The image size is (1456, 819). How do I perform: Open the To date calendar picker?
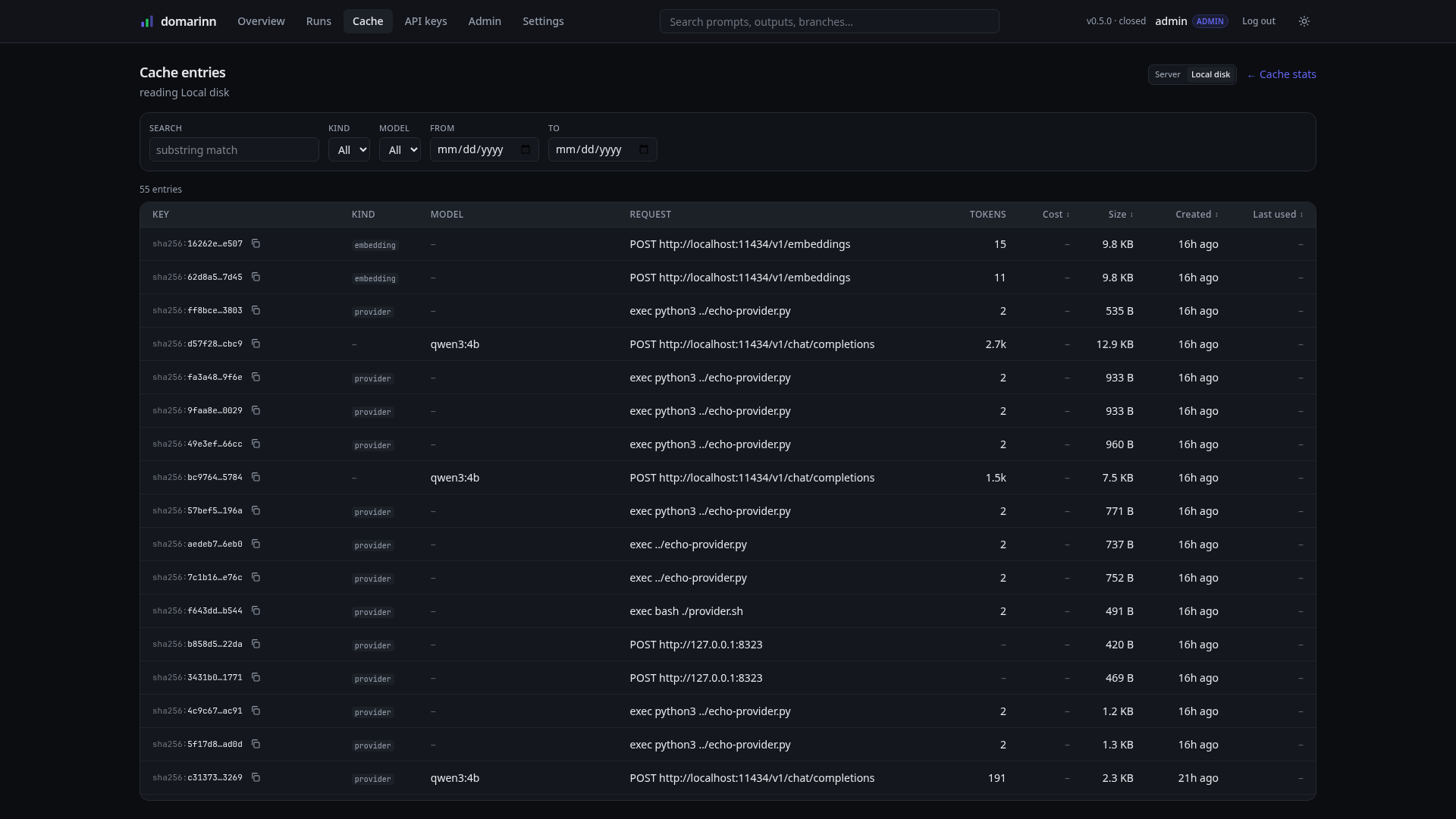pos(644,149)
